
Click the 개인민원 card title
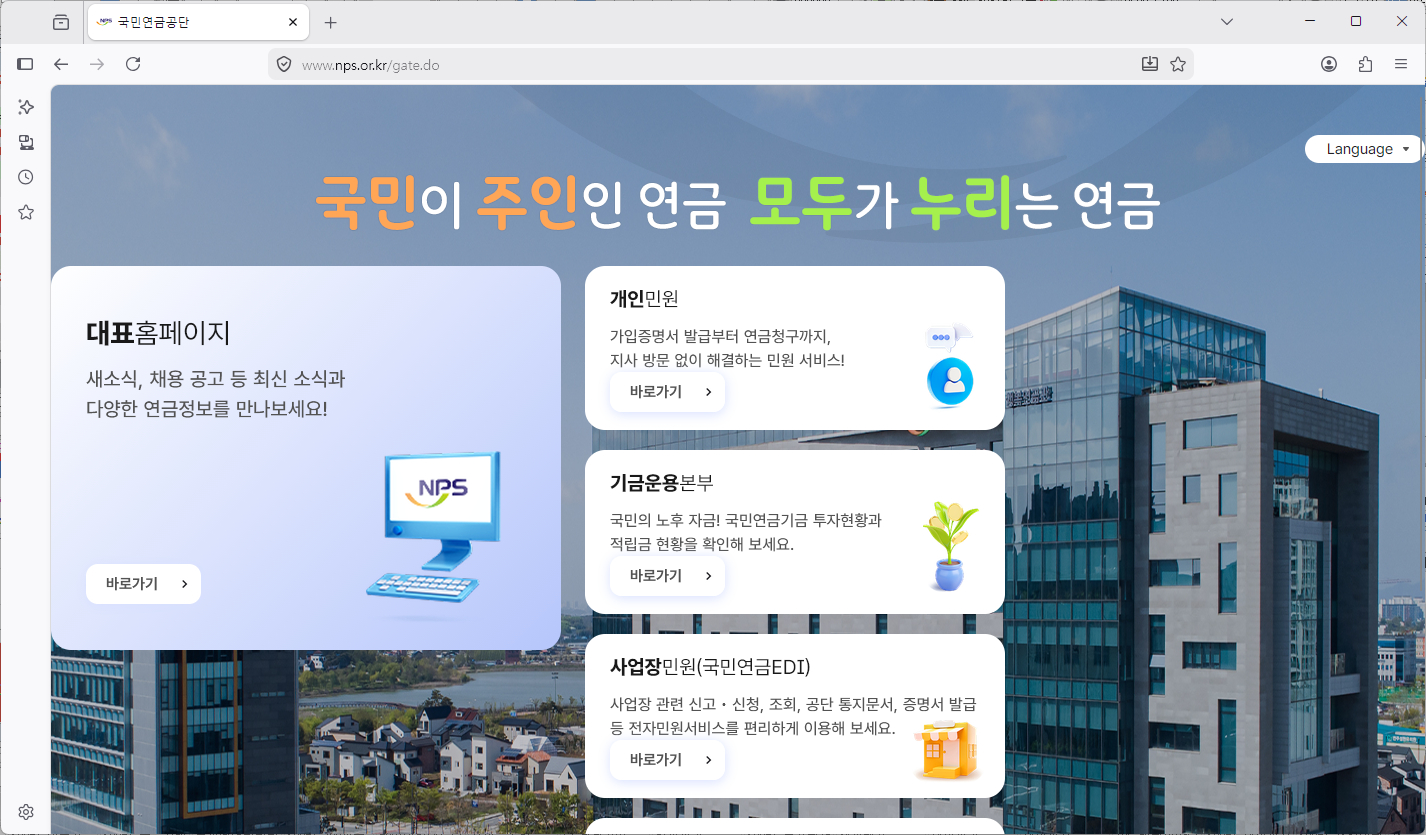click(644, 298)
